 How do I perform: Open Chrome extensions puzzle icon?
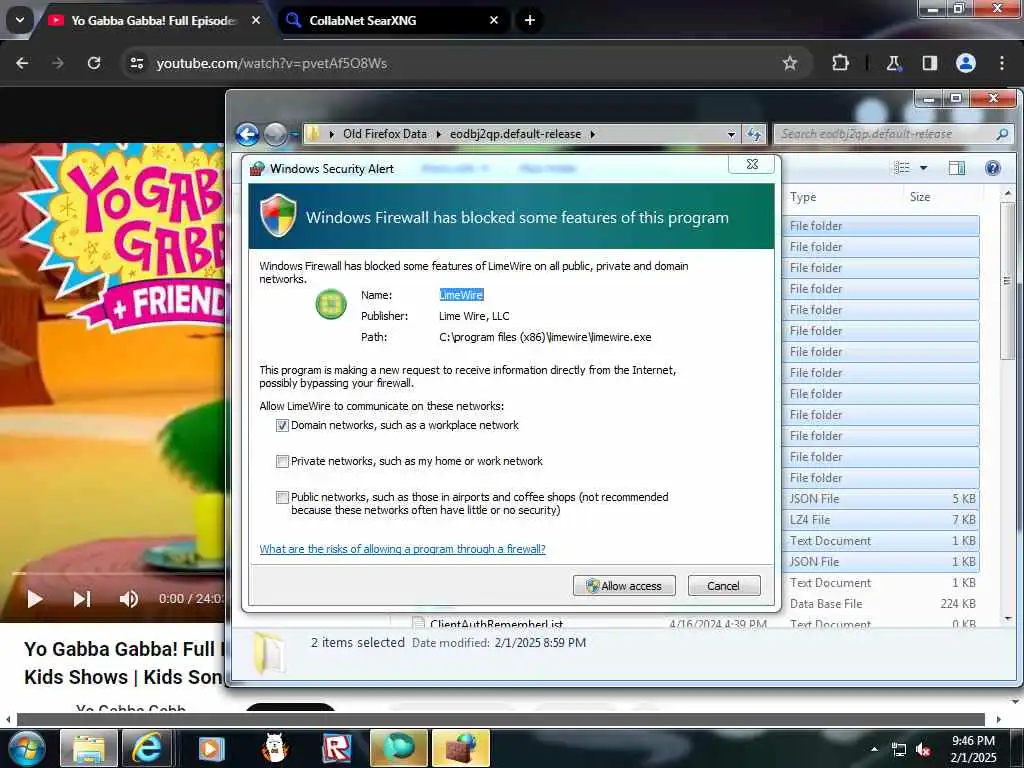[840, 63]
